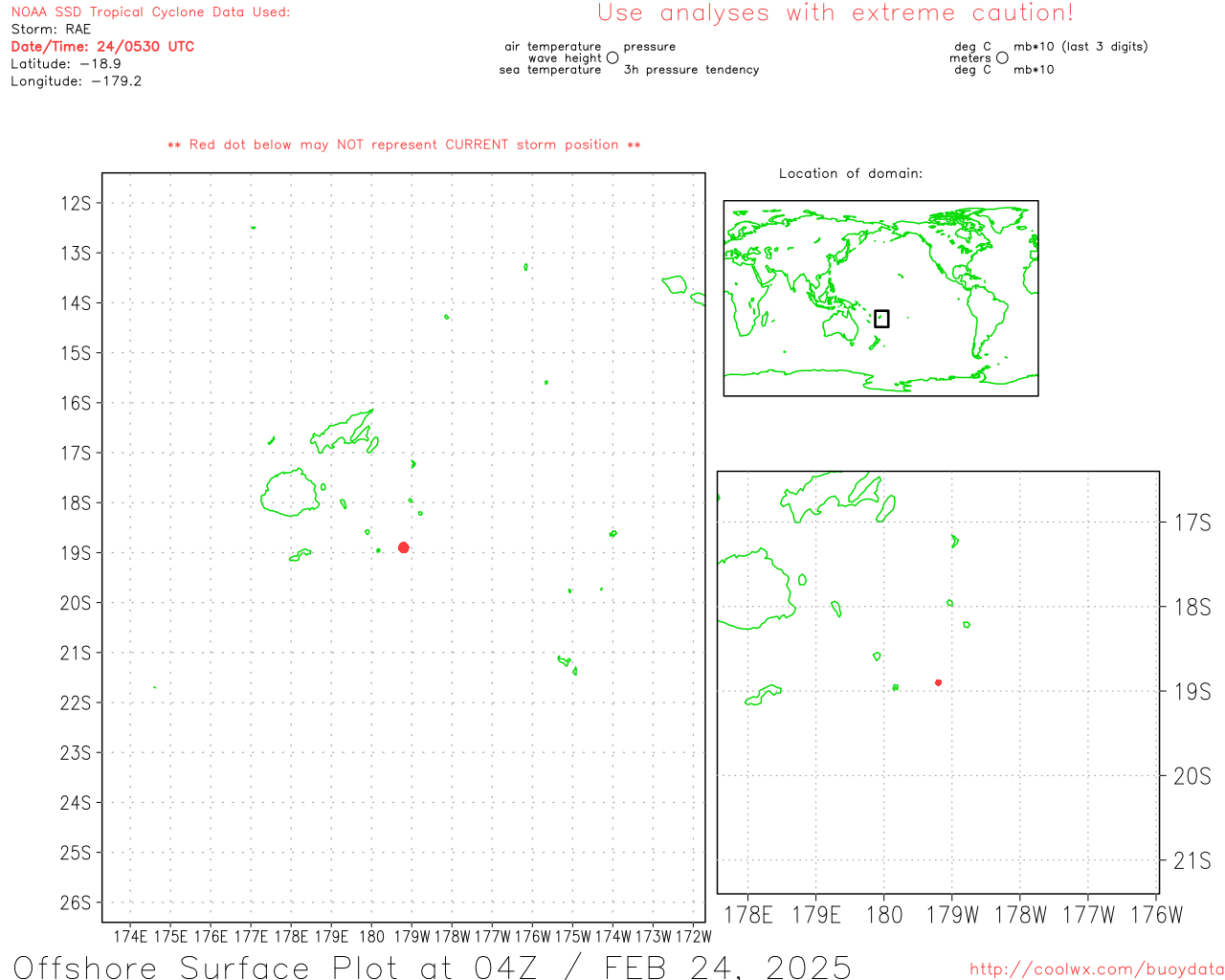
Task: Click Vanua Levu island outline on main map
Action: [x=344, y=433]
